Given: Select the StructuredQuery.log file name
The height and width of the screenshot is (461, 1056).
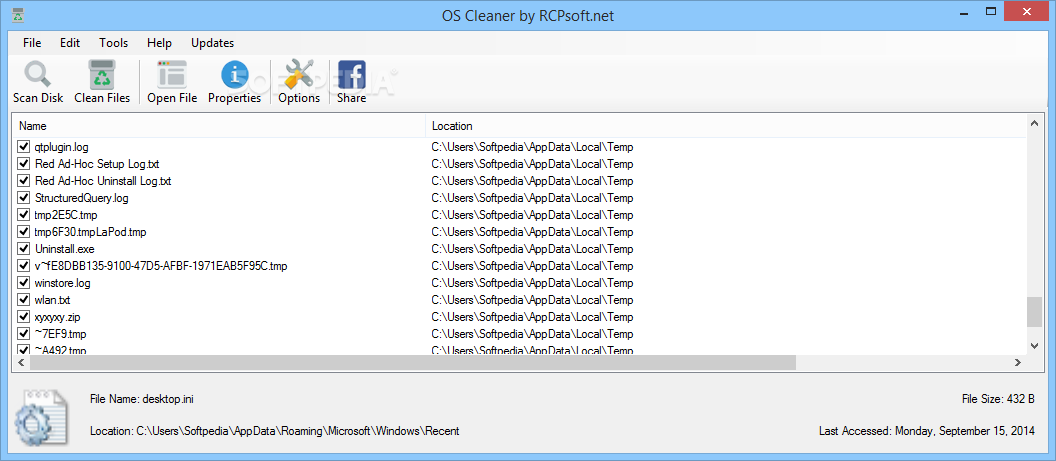Looking at the screenshot, I should tap(81, 198).
